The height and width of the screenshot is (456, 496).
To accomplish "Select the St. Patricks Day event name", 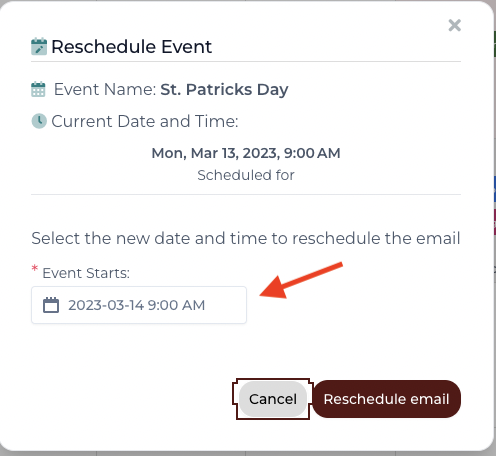I will 224,89.
